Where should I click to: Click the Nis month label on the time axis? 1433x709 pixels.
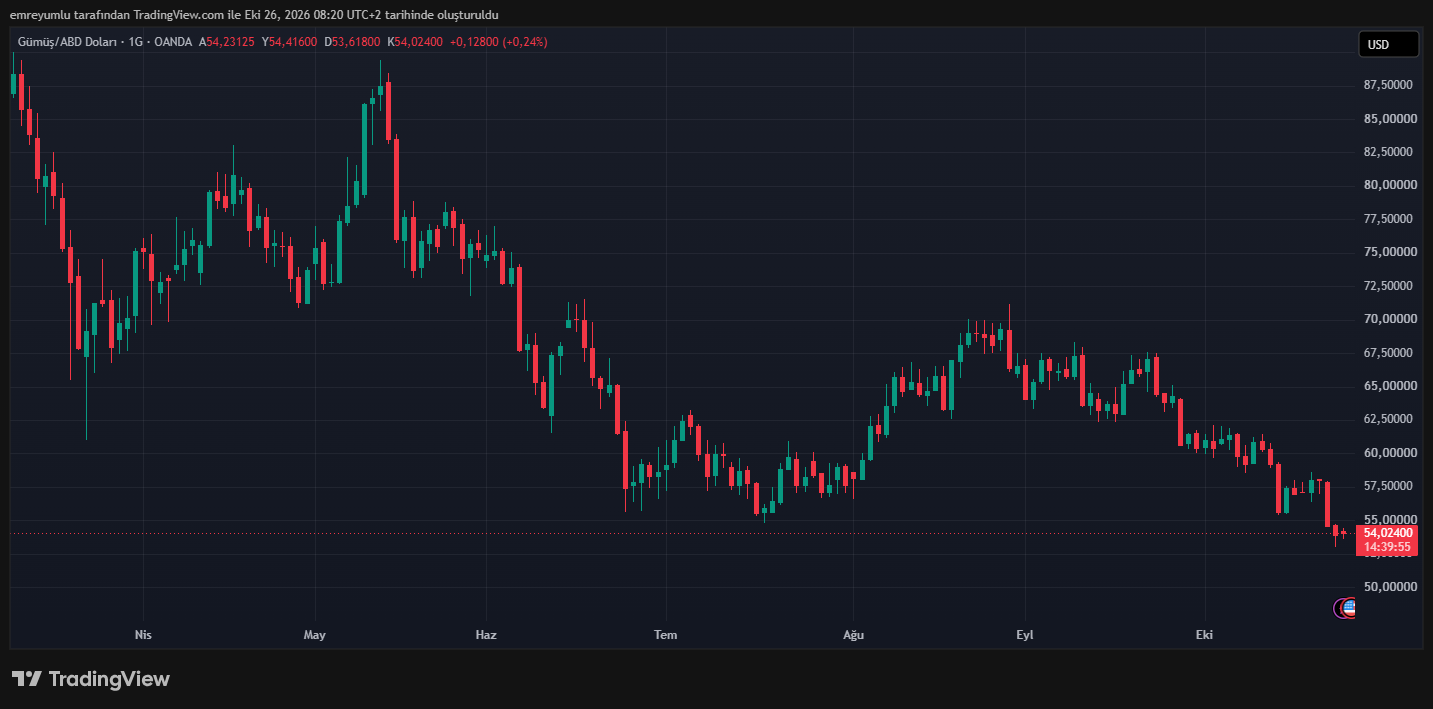[x=143, y=635]
